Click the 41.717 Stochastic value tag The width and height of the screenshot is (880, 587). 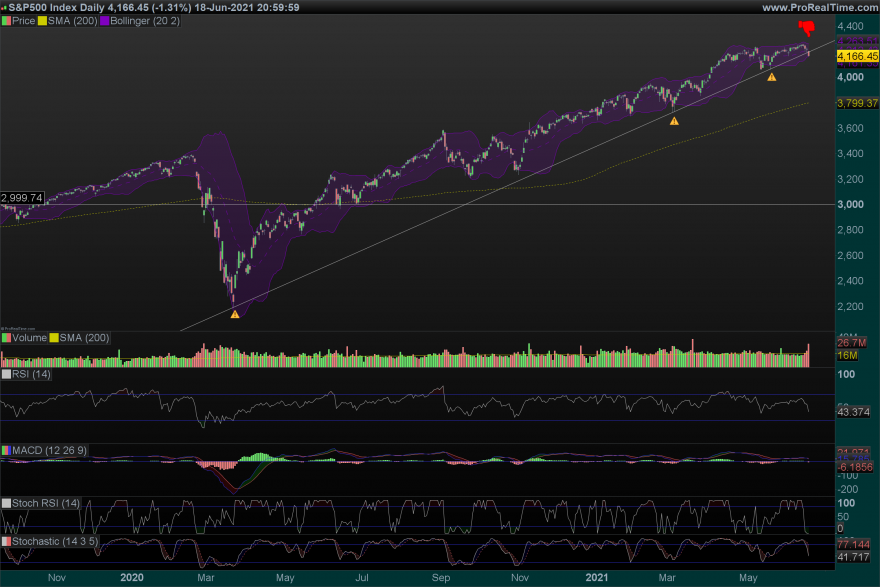(x=854, y=557)
